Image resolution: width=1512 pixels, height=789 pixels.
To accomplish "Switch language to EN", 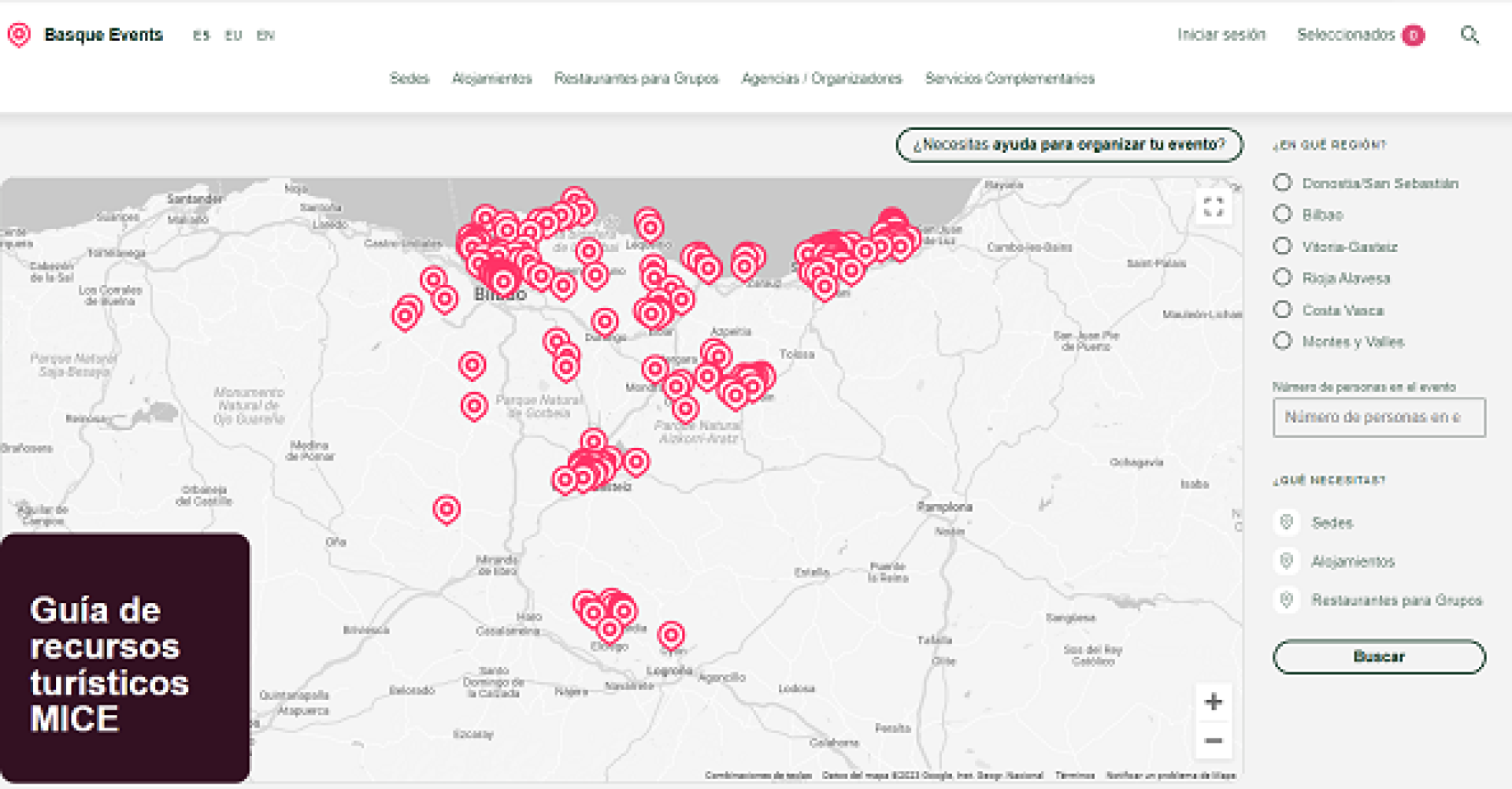I will (265, 35).
